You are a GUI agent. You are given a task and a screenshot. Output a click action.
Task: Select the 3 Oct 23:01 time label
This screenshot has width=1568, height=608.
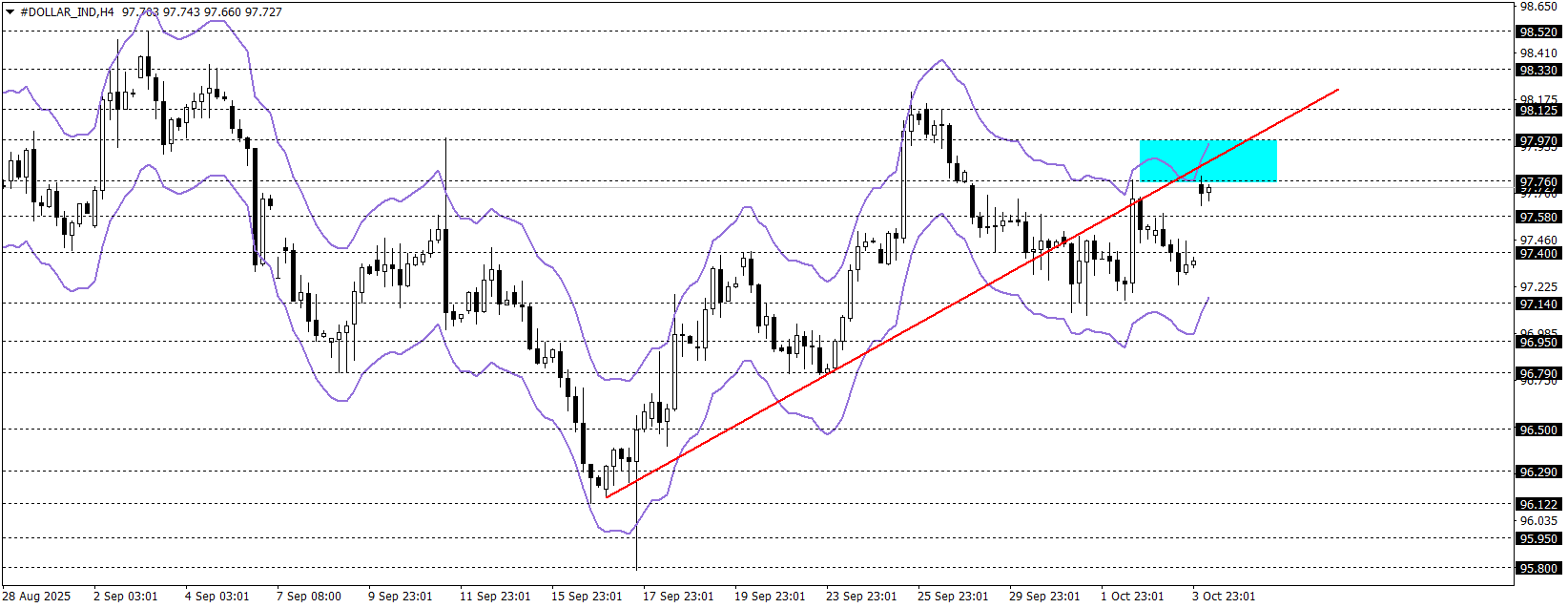pos(1224,596)
